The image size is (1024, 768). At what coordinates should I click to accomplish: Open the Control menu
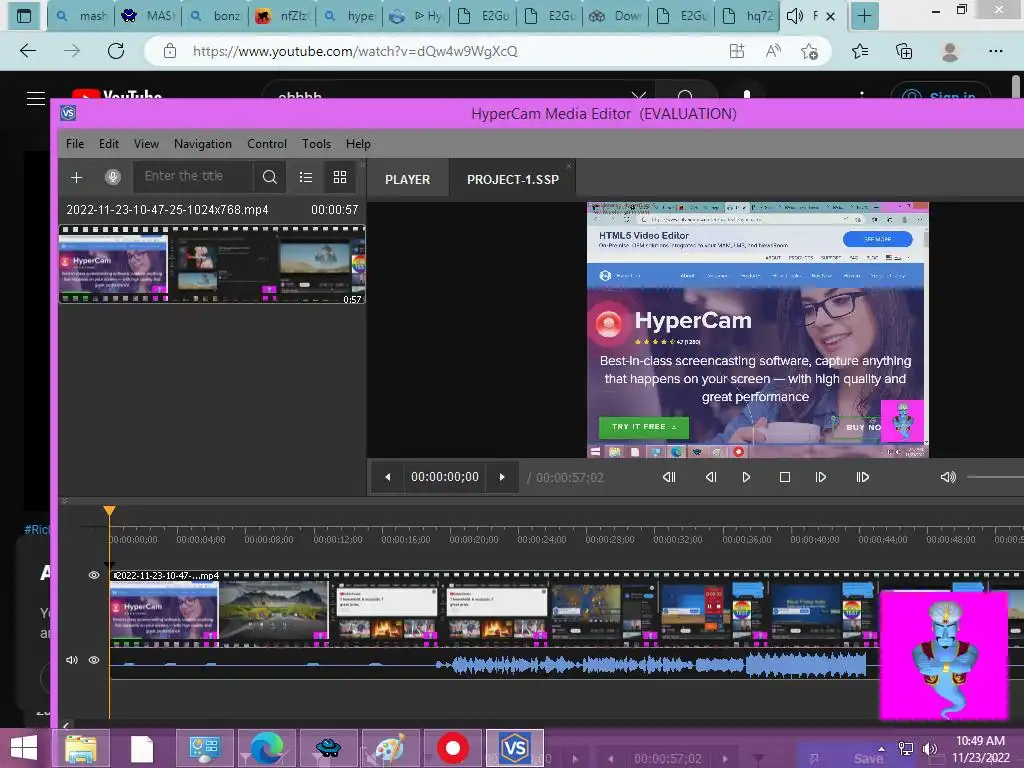click(266, 144)
